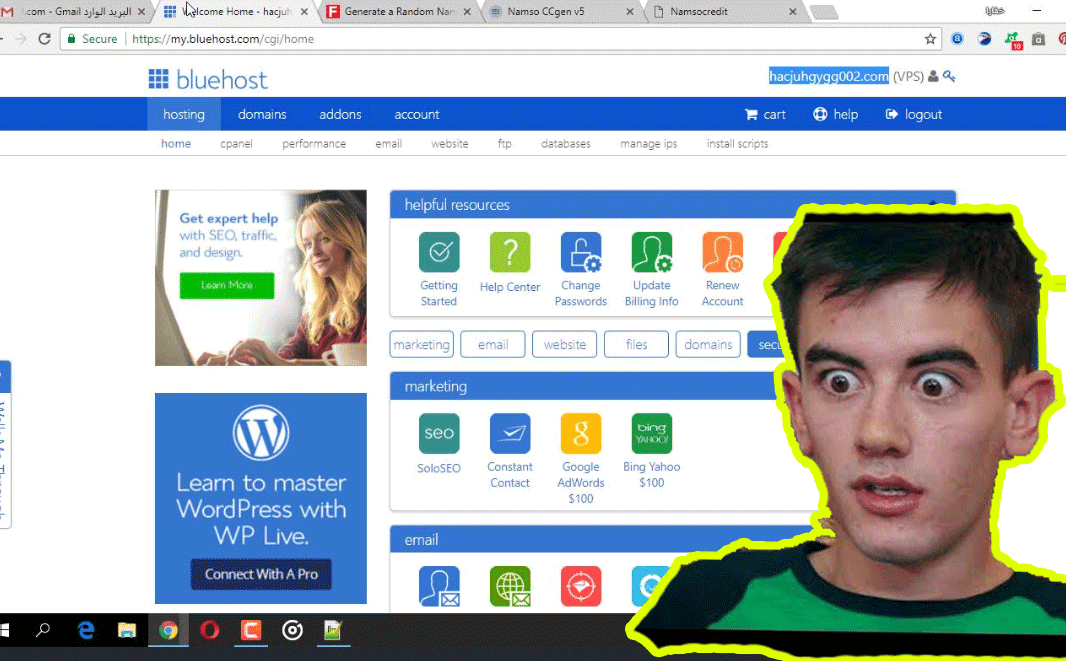Filter by the files category button

click(636, 344)
